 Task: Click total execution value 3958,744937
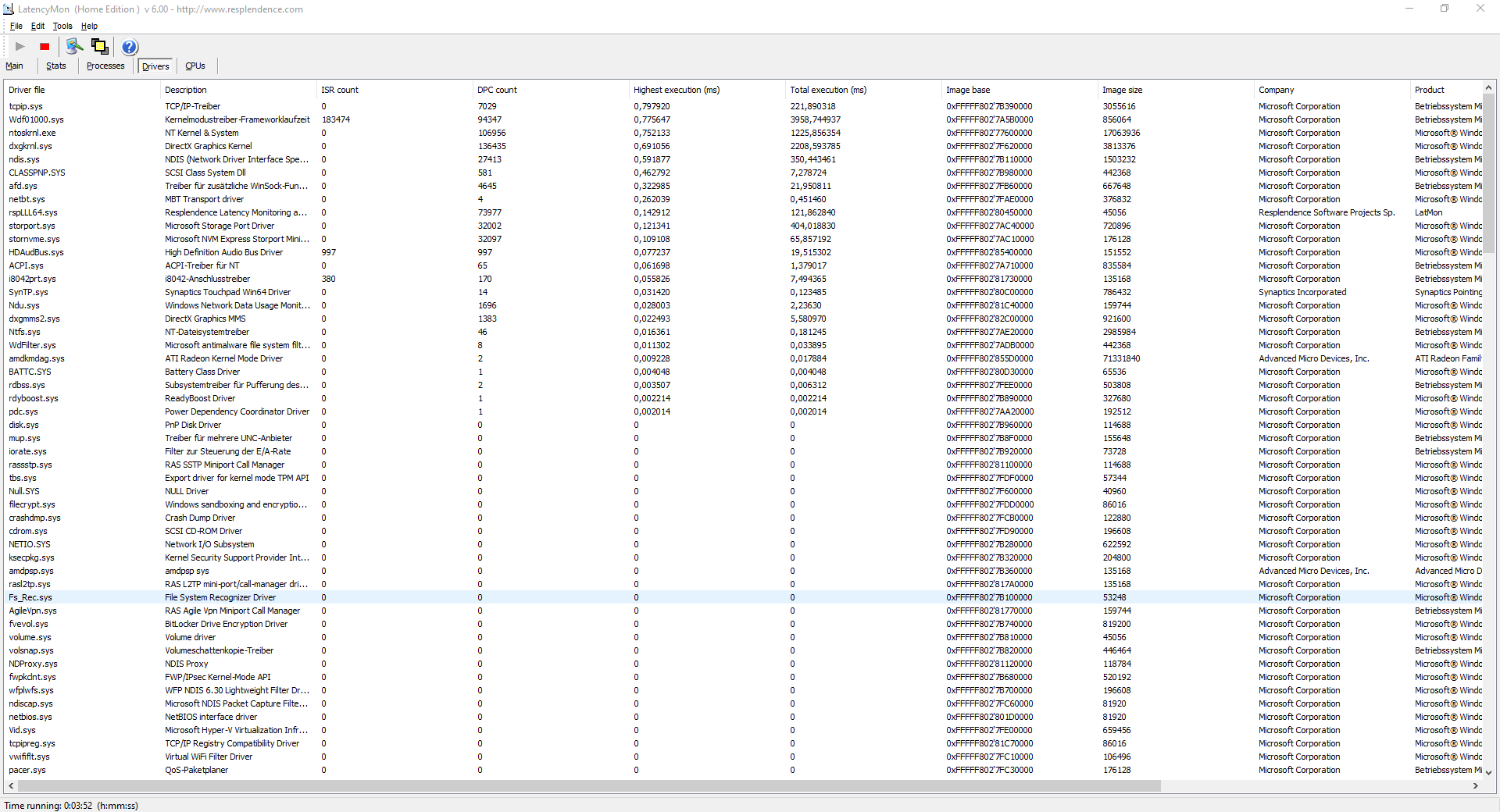(816, 119)
